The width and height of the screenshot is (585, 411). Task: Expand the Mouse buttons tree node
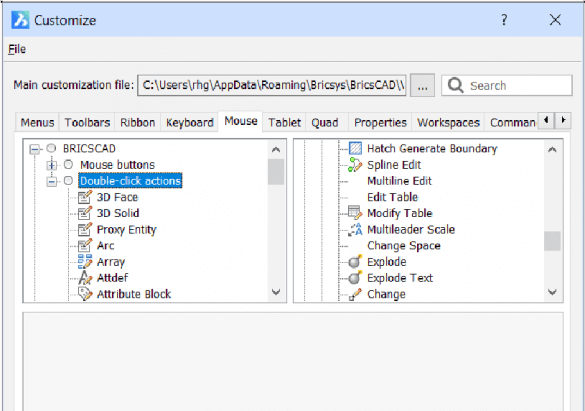pos(52,165)
